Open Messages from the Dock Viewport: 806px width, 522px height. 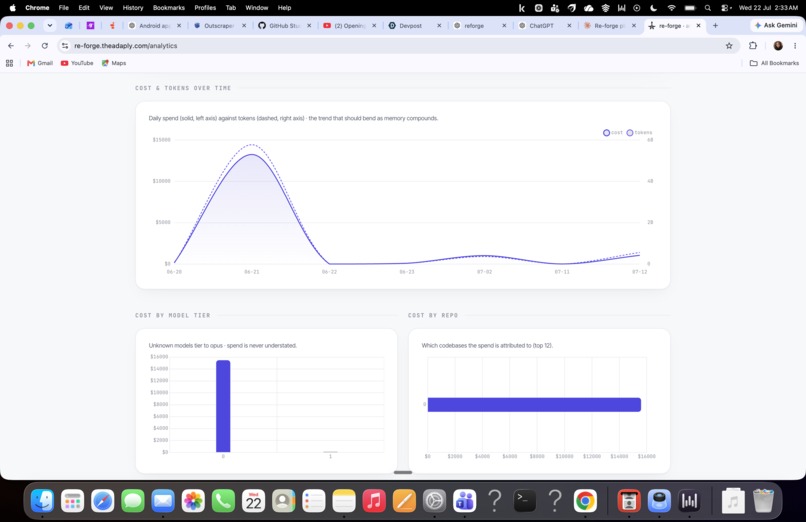click(133, 500)
